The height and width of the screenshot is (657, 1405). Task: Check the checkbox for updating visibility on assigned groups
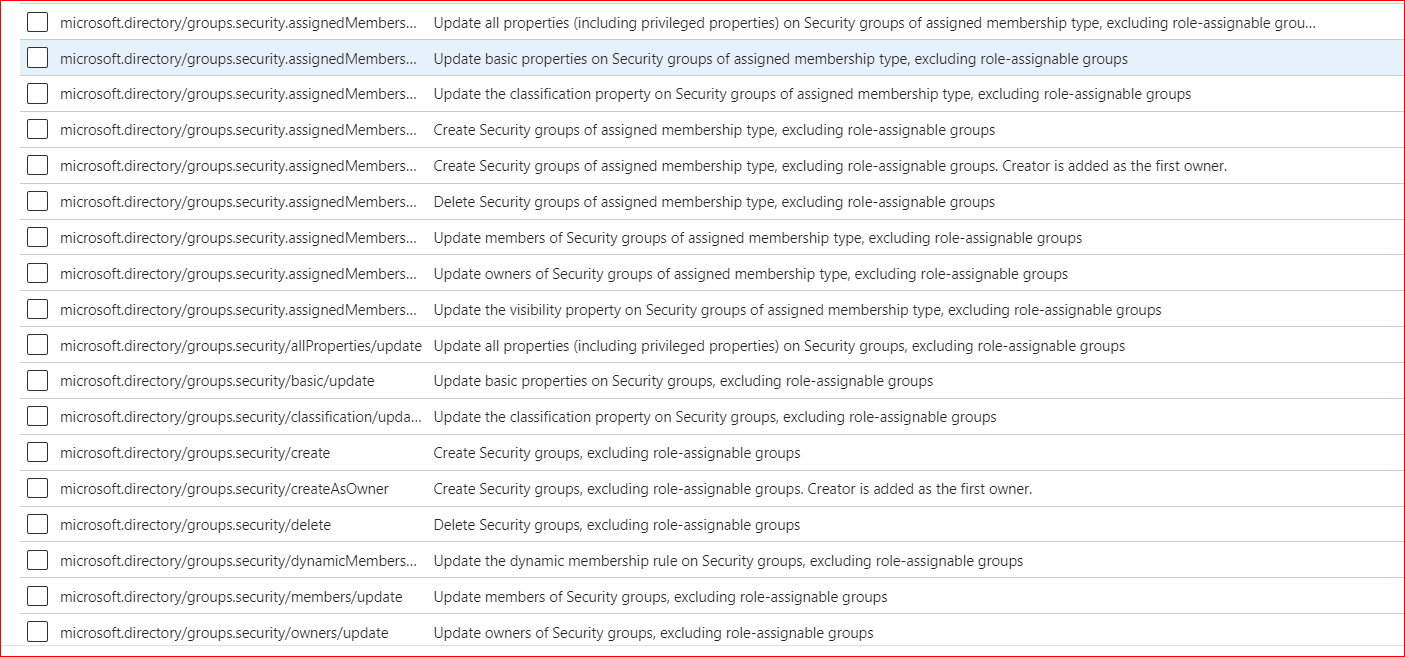(37, 309)
